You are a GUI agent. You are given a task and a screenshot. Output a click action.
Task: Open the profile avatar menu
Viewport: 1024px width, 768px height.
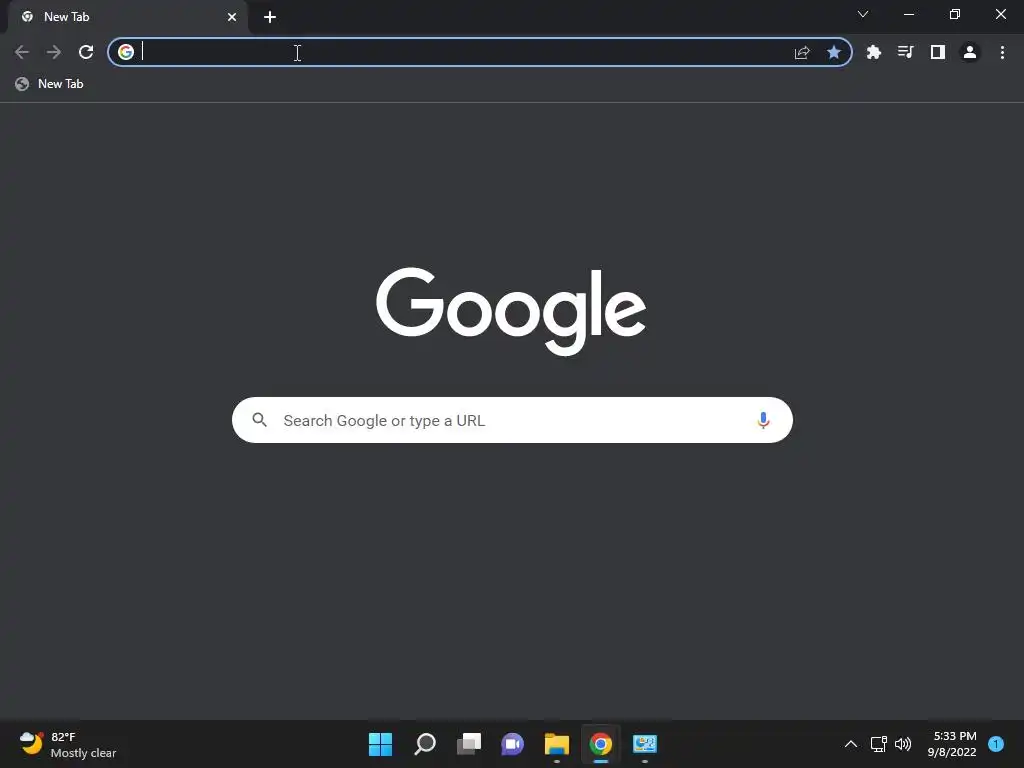970,52
